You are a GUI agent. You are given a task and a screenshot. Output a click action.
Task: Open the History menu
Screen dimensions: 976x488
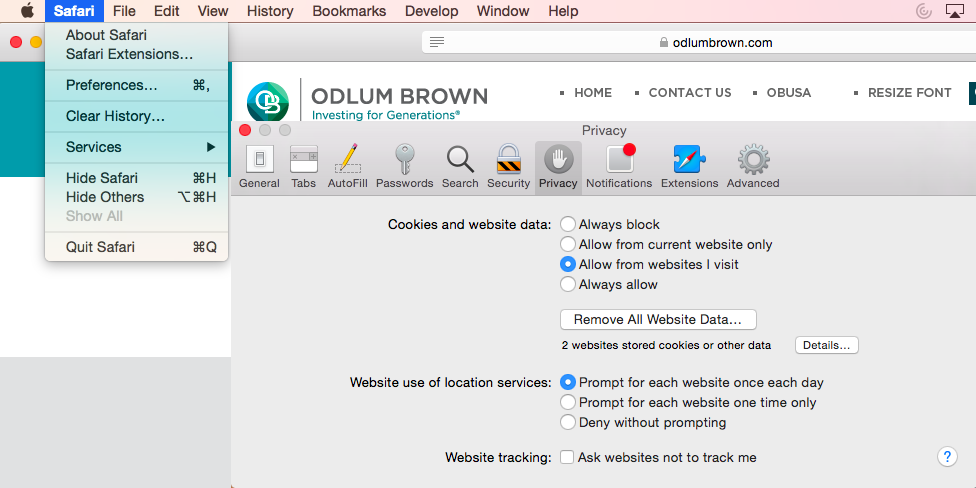pyautogui.click(x=270, y=11)
